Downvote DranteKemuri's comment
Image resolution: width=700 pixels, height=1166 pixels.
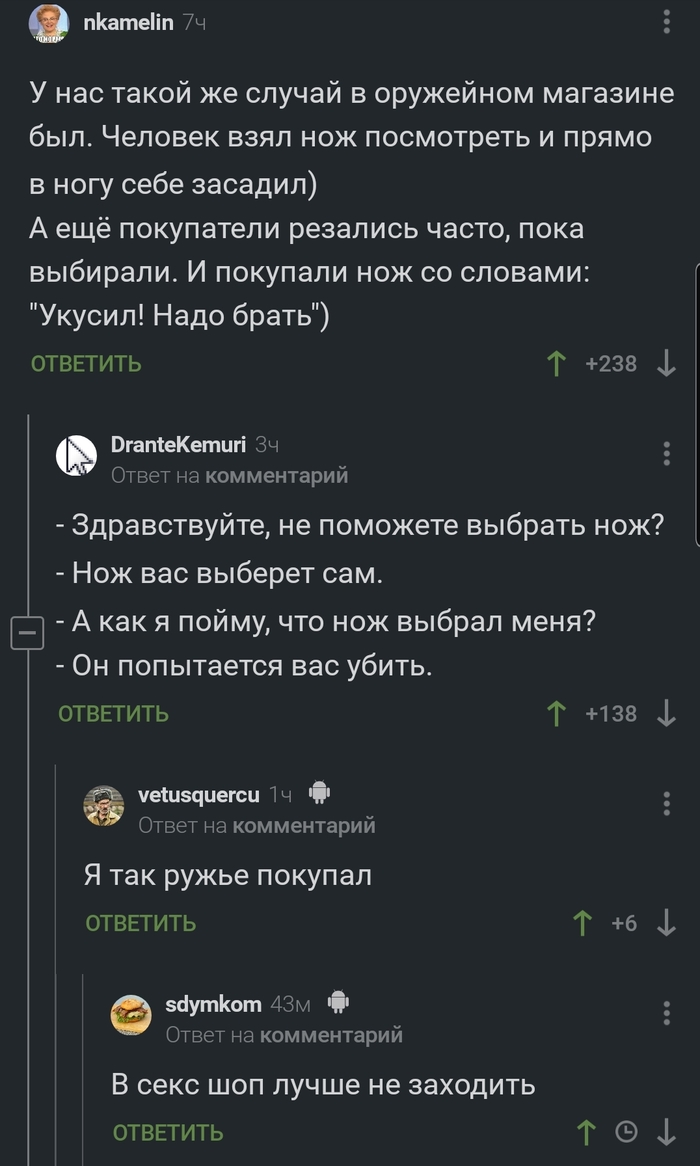point(666,712)
